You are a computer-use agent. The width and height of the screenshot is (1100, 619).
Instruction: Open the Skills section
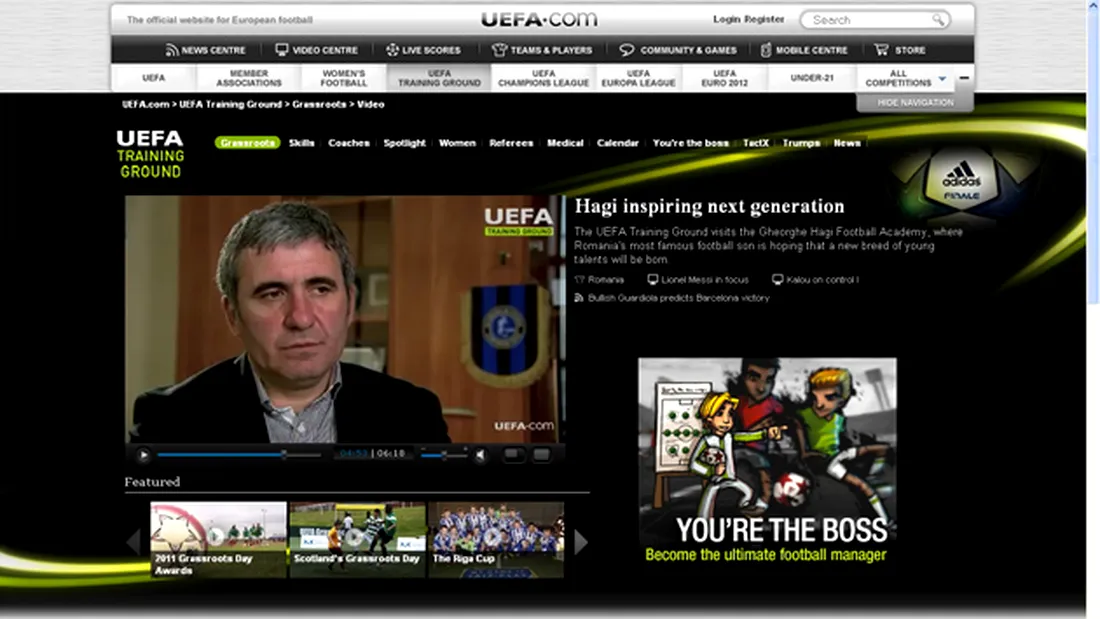(x=302, y=142)
